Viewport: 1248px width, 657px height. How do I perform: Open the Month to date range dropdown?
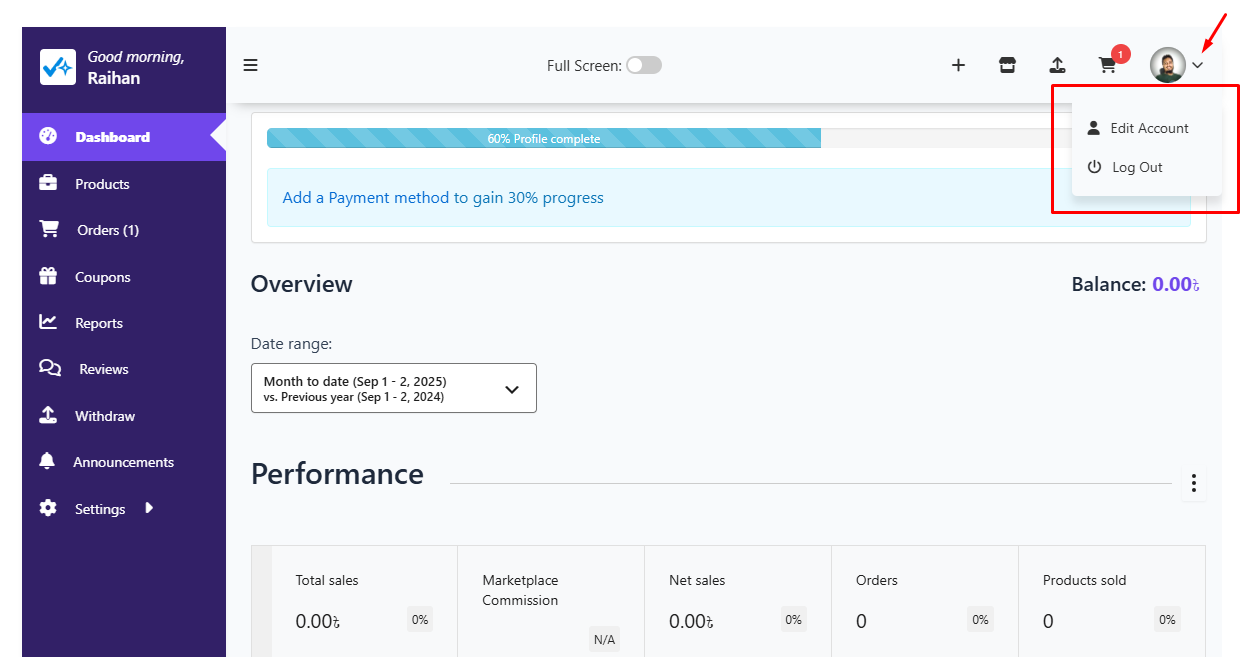(394, 388)
